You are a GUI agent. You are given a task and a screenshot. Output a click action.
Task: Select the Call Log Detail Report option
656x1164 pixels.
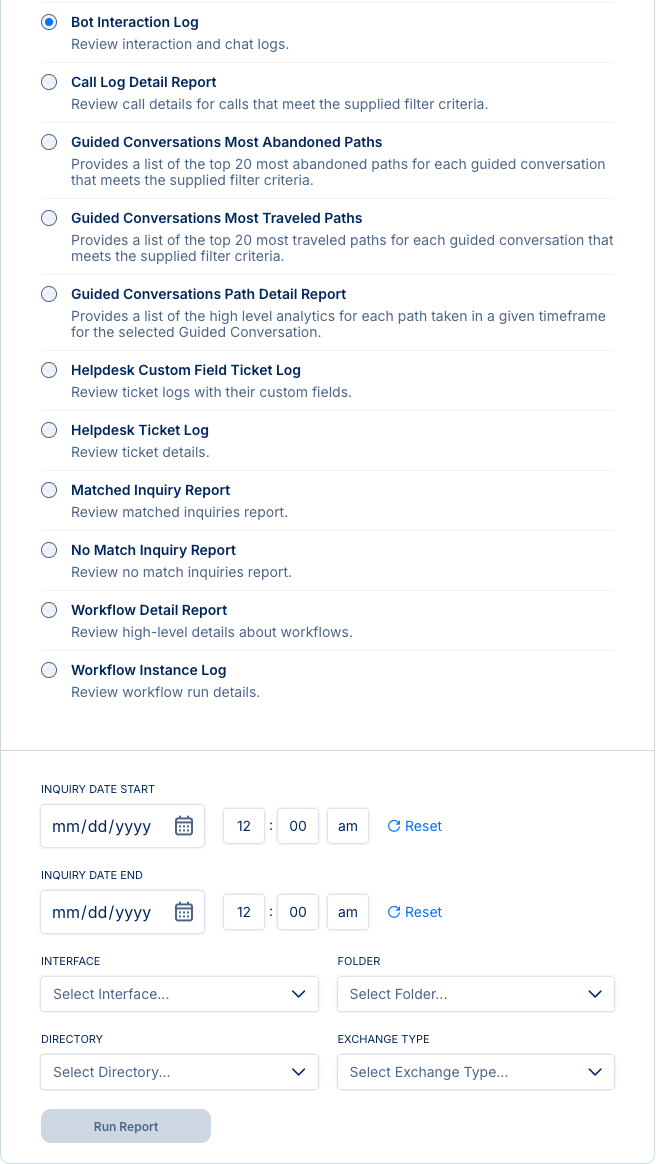tap(49, 82)
